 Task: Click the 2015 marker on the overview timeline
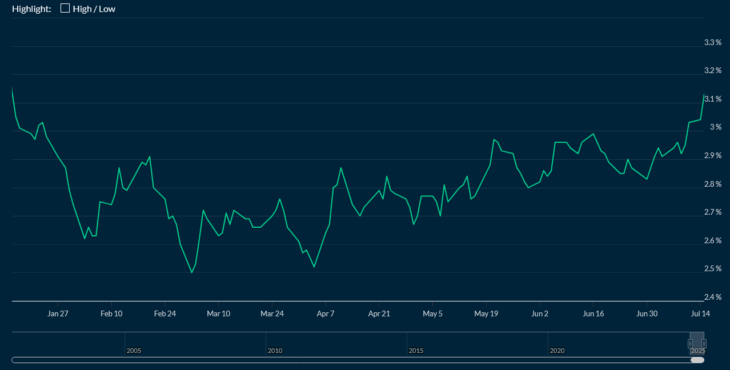click(x=416, y=350)
